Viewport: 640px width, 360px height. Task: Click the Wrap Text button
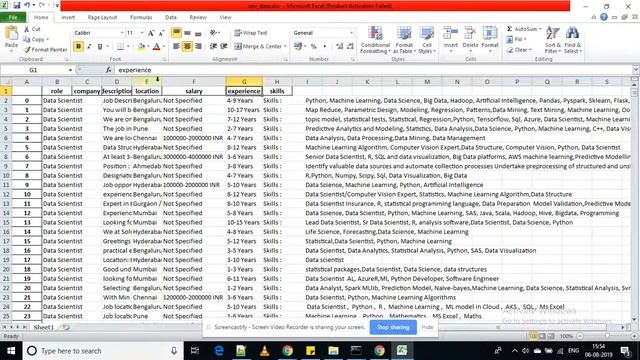pos(251,33)
